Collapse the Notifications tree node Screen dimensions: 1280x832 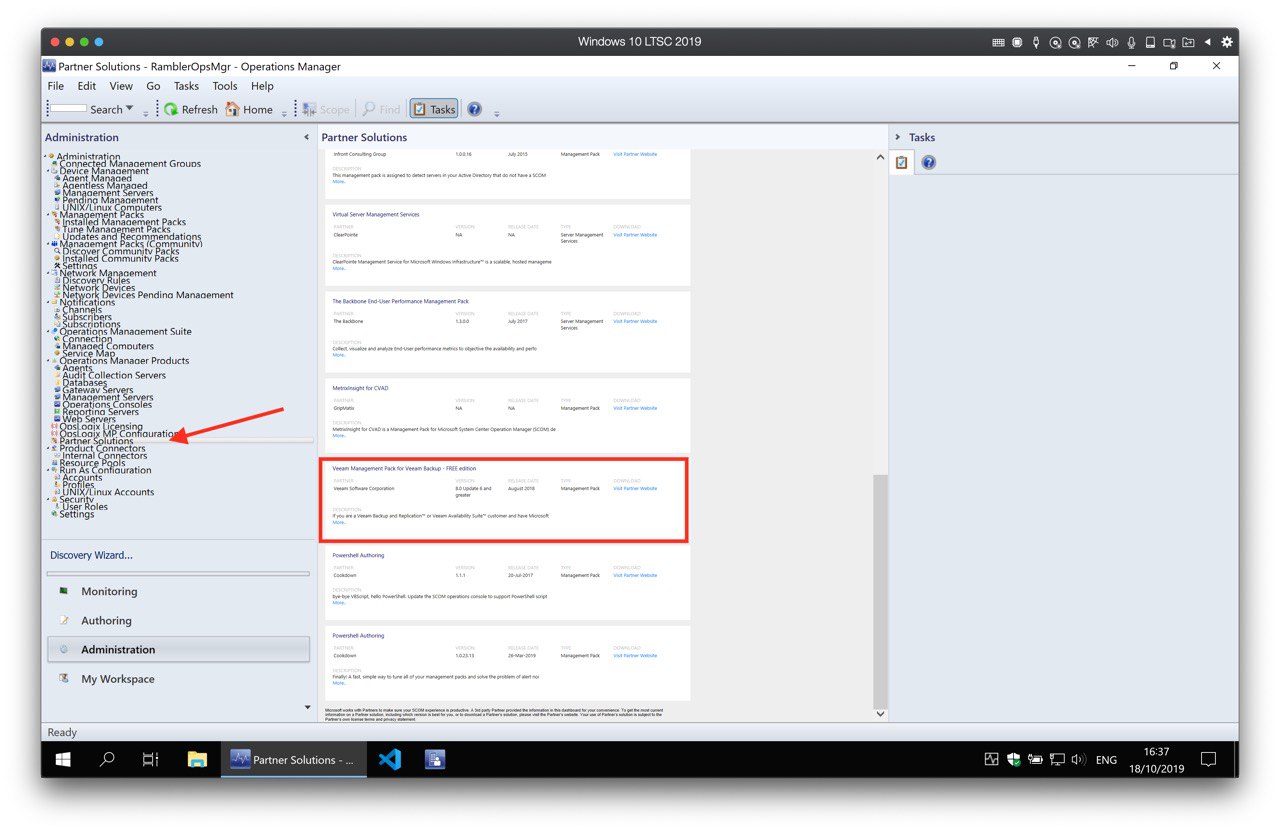[x=46, y=302]
